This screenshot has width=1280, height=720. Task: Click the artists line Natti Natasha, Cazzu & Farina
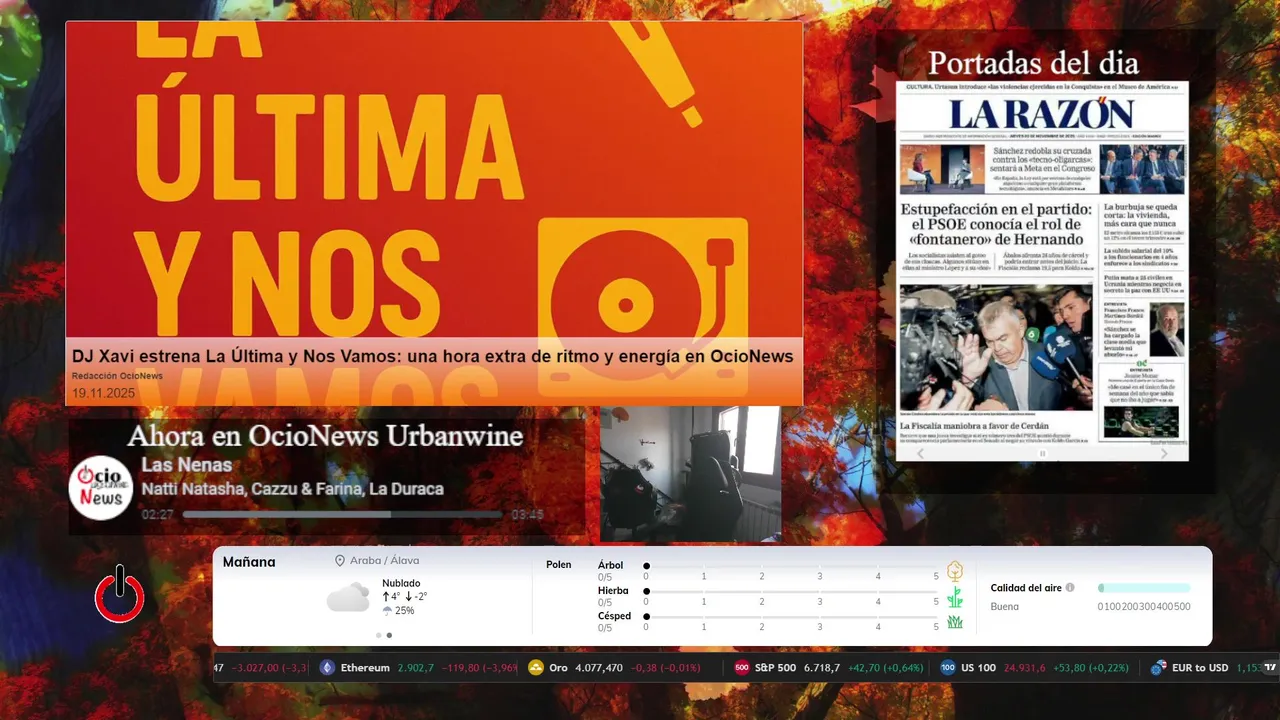(x=292, y=489)
